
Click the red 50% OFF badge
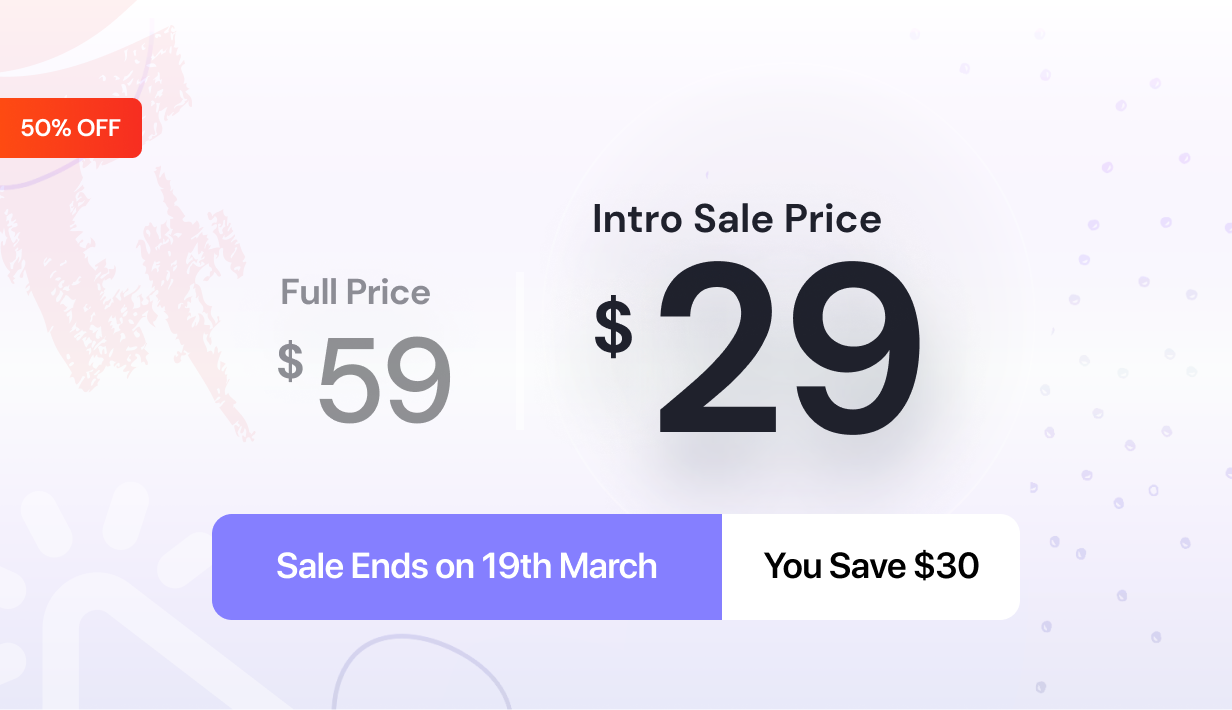click(70, 128)
